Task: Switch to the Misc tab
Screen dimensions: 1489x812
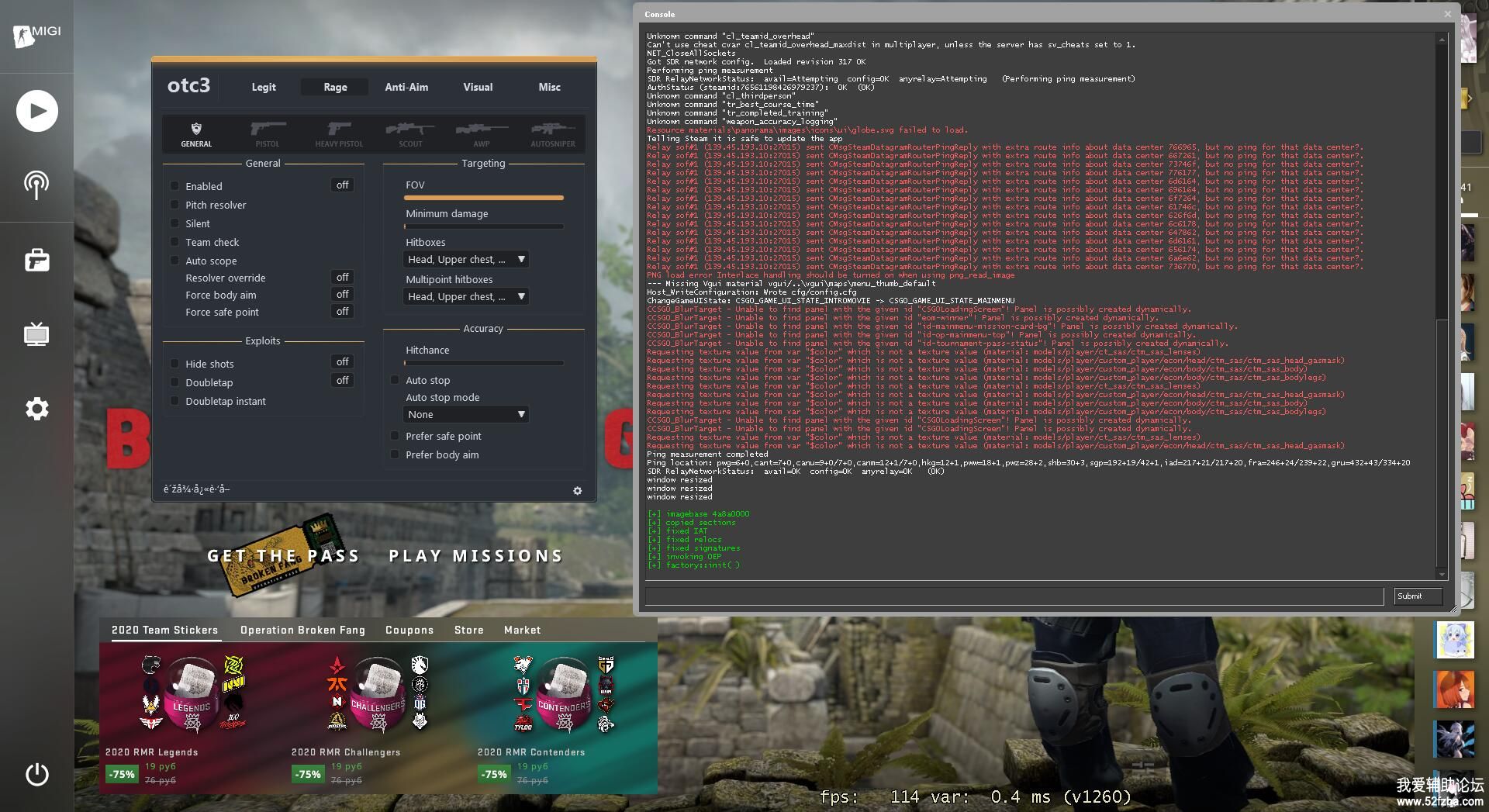Action: point(549,87)
